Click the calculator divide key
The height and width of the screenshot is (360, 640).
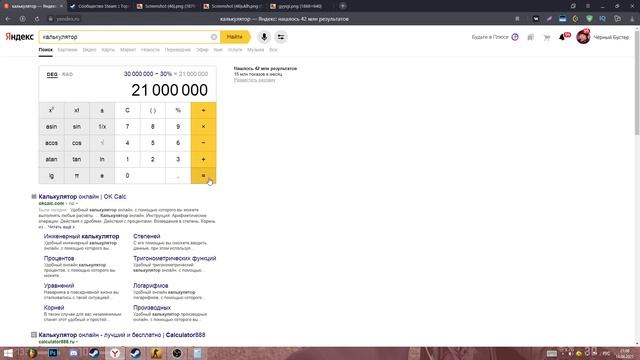(x=203, y=110)
